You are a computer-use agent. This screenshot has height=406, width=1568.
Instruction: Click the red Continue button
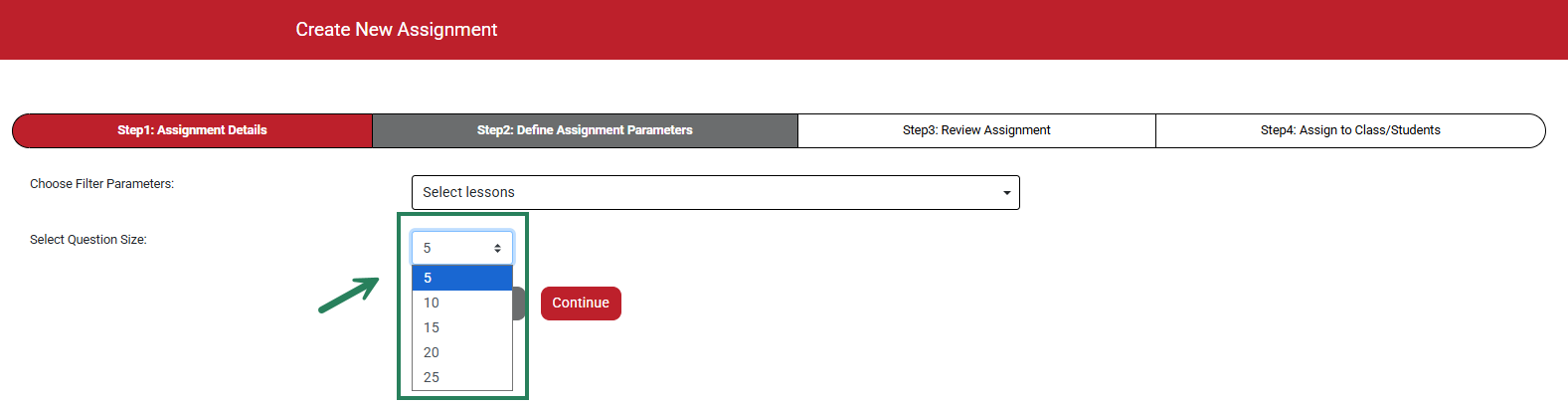coord(581,304)
